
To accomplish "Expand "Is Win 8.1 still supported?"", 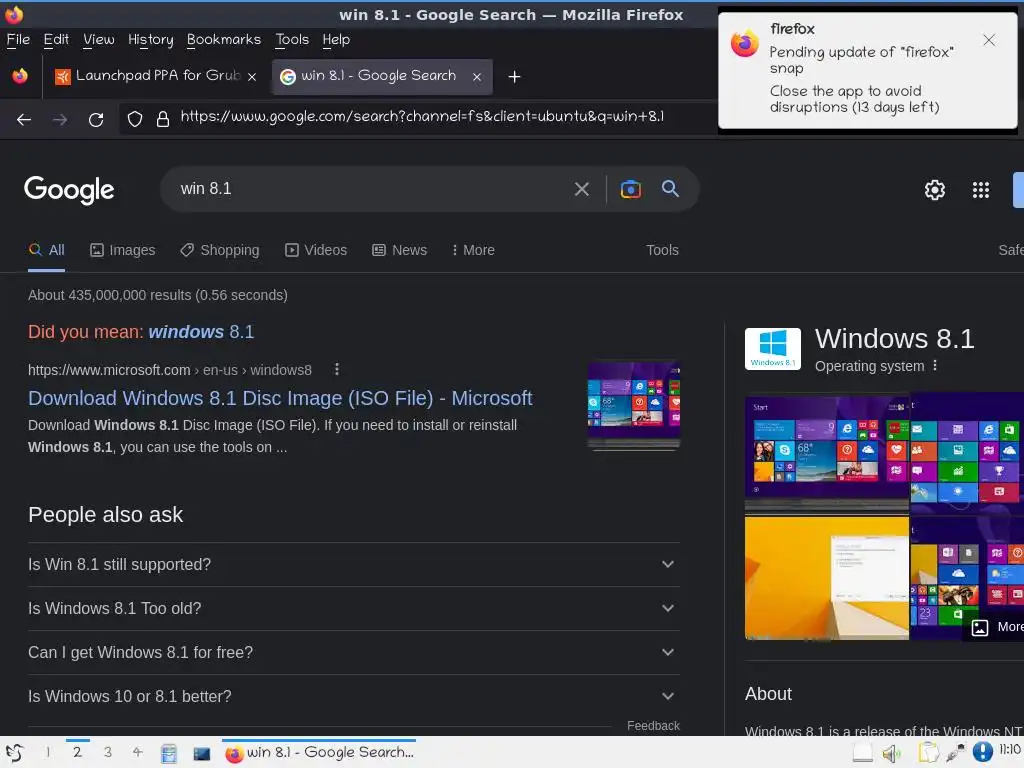I will click(353, 564).
